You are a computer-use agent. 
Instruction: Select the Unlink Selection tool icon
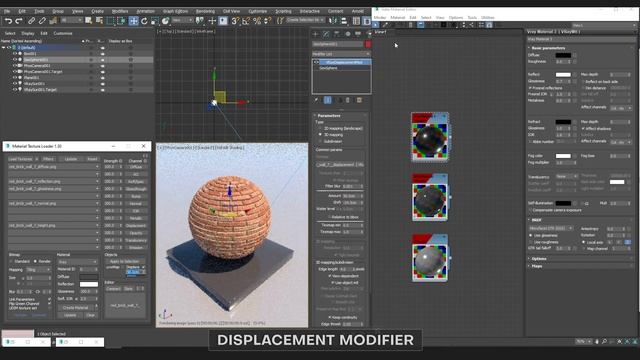pyautogui.click(x=42, y=20)
